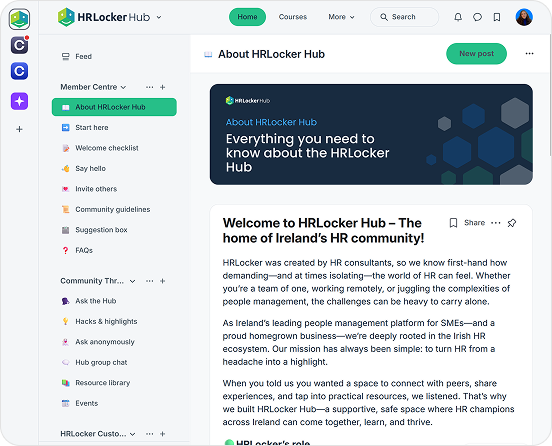552x446 pixels.
Task: Open Member Centre options ellipsis
Action: [x=150, y=87]
